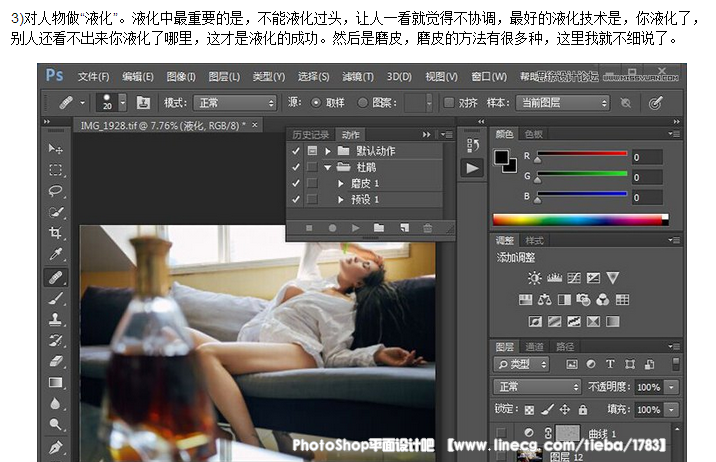716x462 pixels.
Task: Open the opacity slider dropdown arrow
Action: tap(671, 387)
